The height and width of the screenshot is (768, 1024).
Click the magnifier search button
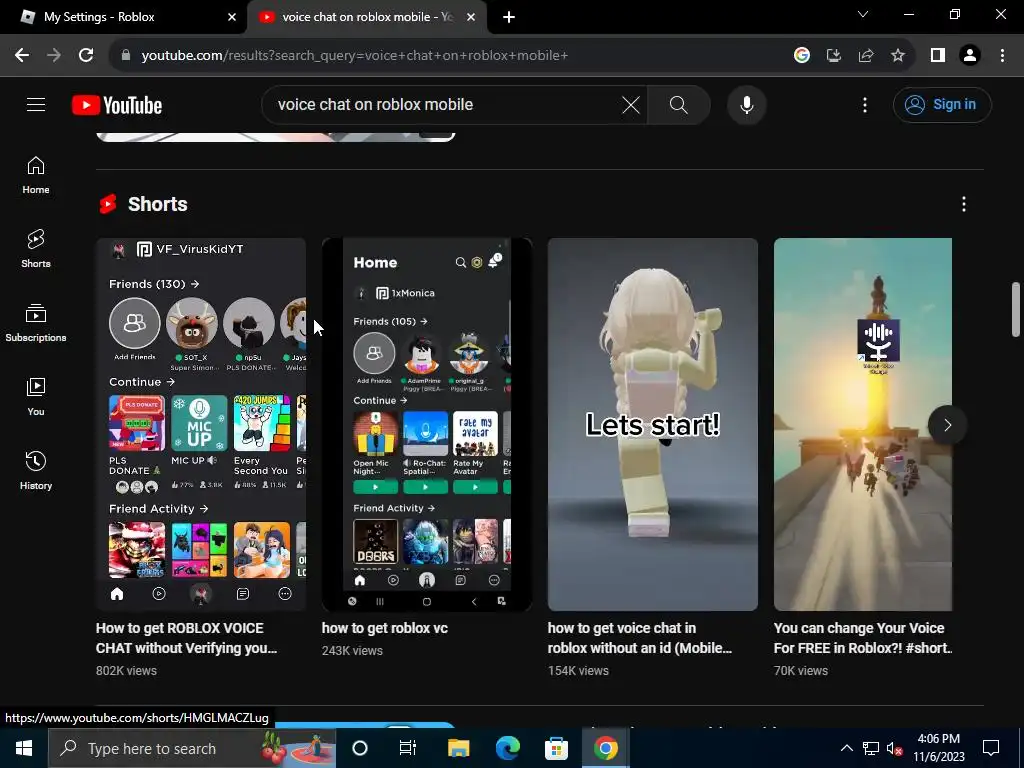pyautogui.click(x=679, y=104)
